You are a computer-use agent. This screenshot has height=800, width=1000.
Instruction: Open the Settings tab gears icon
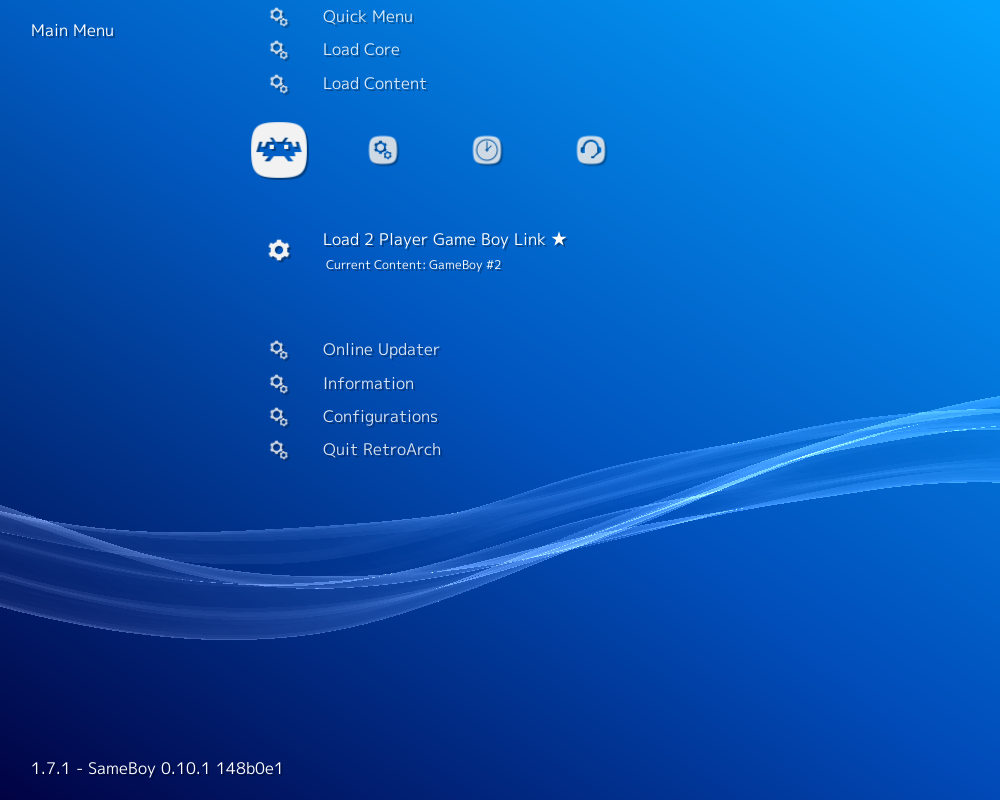[383, 151]
